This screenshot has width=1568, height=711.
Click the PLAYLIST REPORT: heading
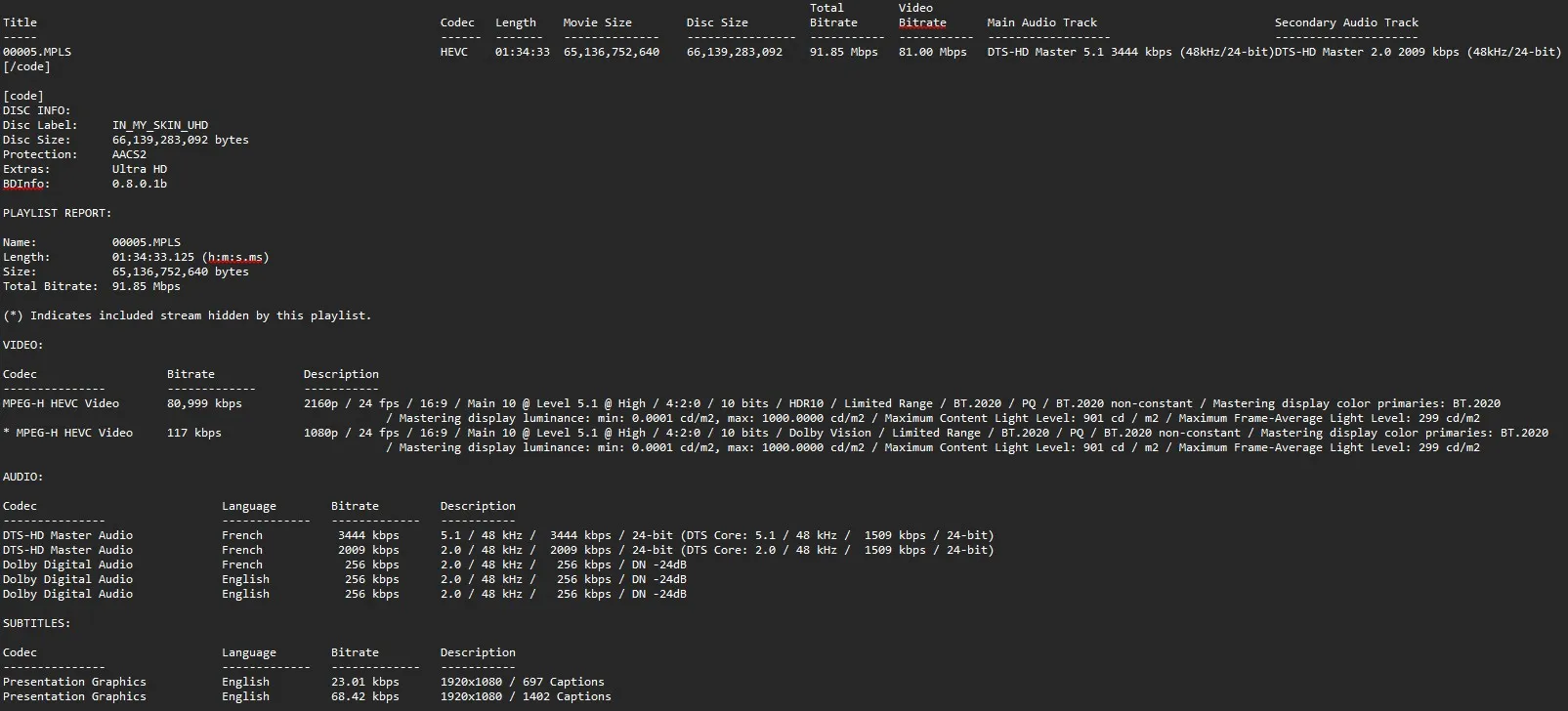coord(57,213)
